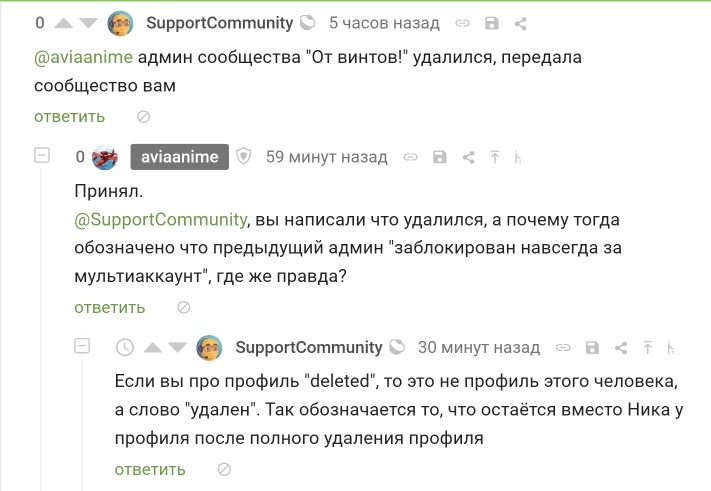Reply to the aviaanime comment via 'ответить'
Viewport: 711px width, 491px height.
click(x=109, y=307)
